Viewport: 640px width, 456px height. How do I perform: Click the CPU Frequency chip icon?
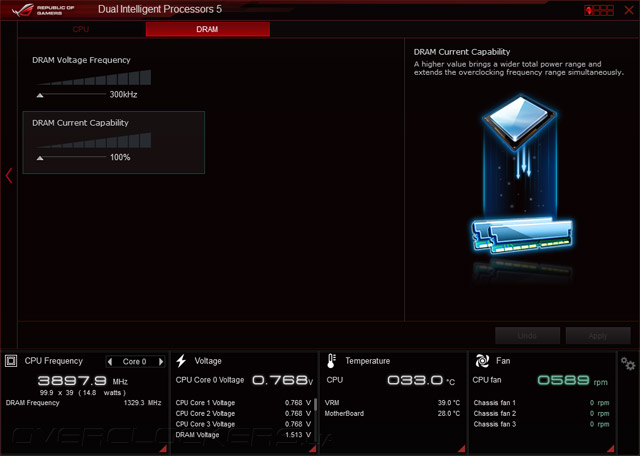coord(11,361)
